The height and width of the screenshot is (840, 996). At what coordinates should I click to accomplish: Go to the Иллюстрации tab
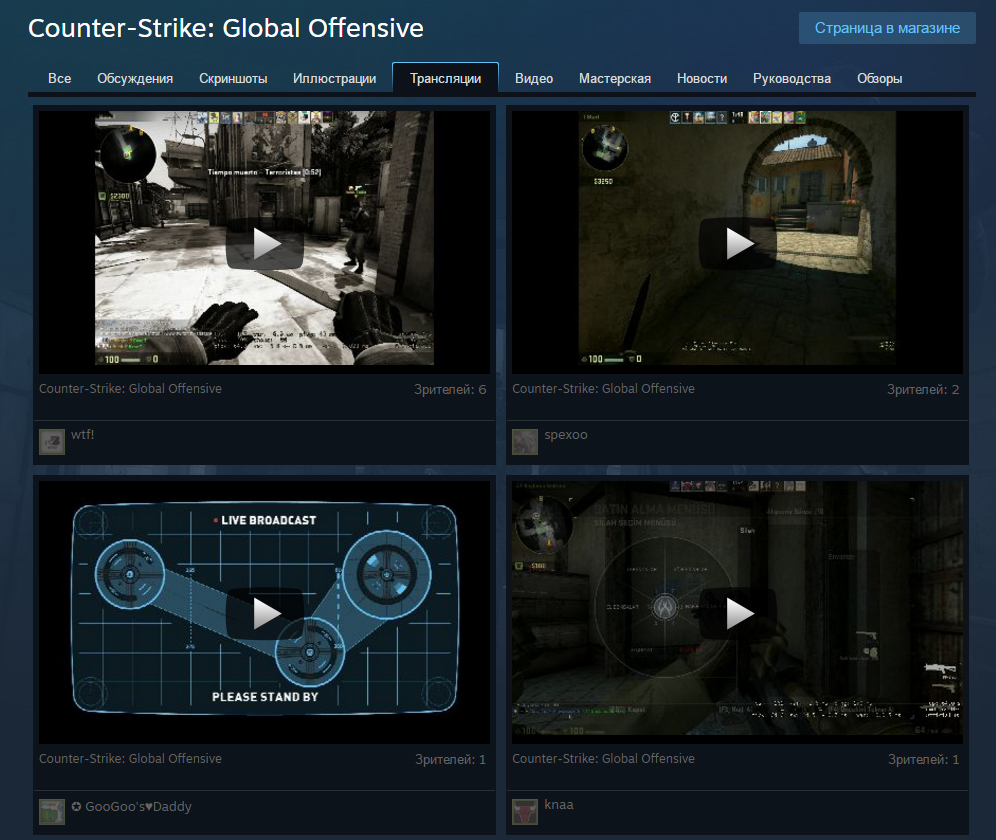(x=334, y=78)
